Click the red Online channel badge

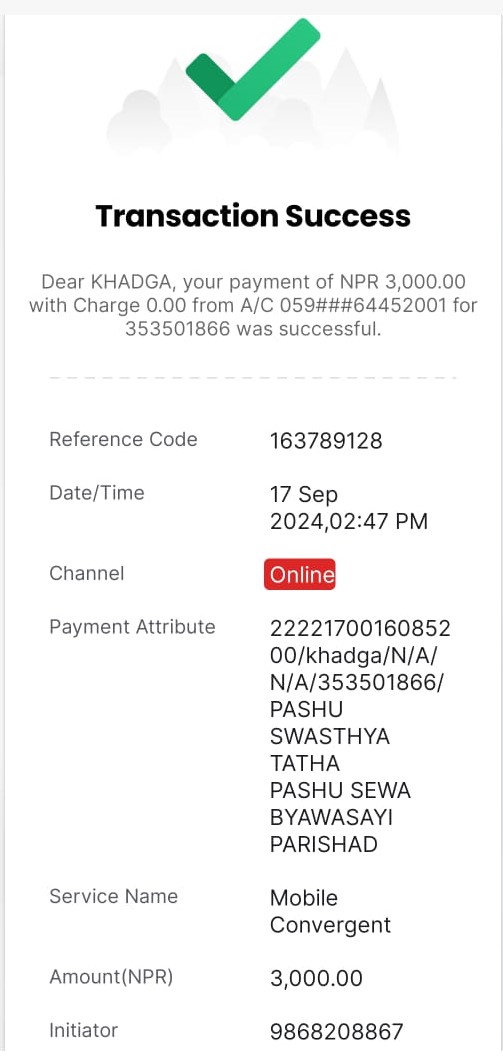299,574
